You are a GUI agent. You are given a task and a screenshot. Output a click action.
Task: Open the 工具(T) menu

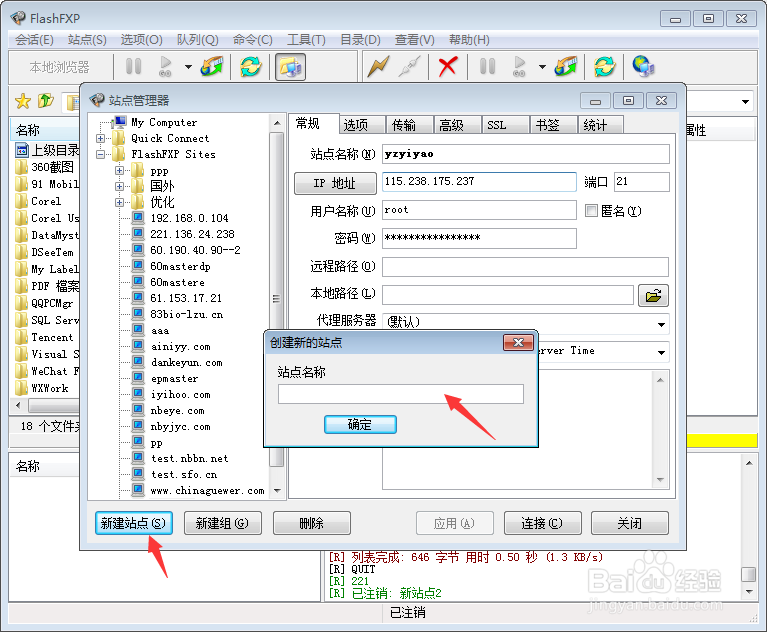306,40
